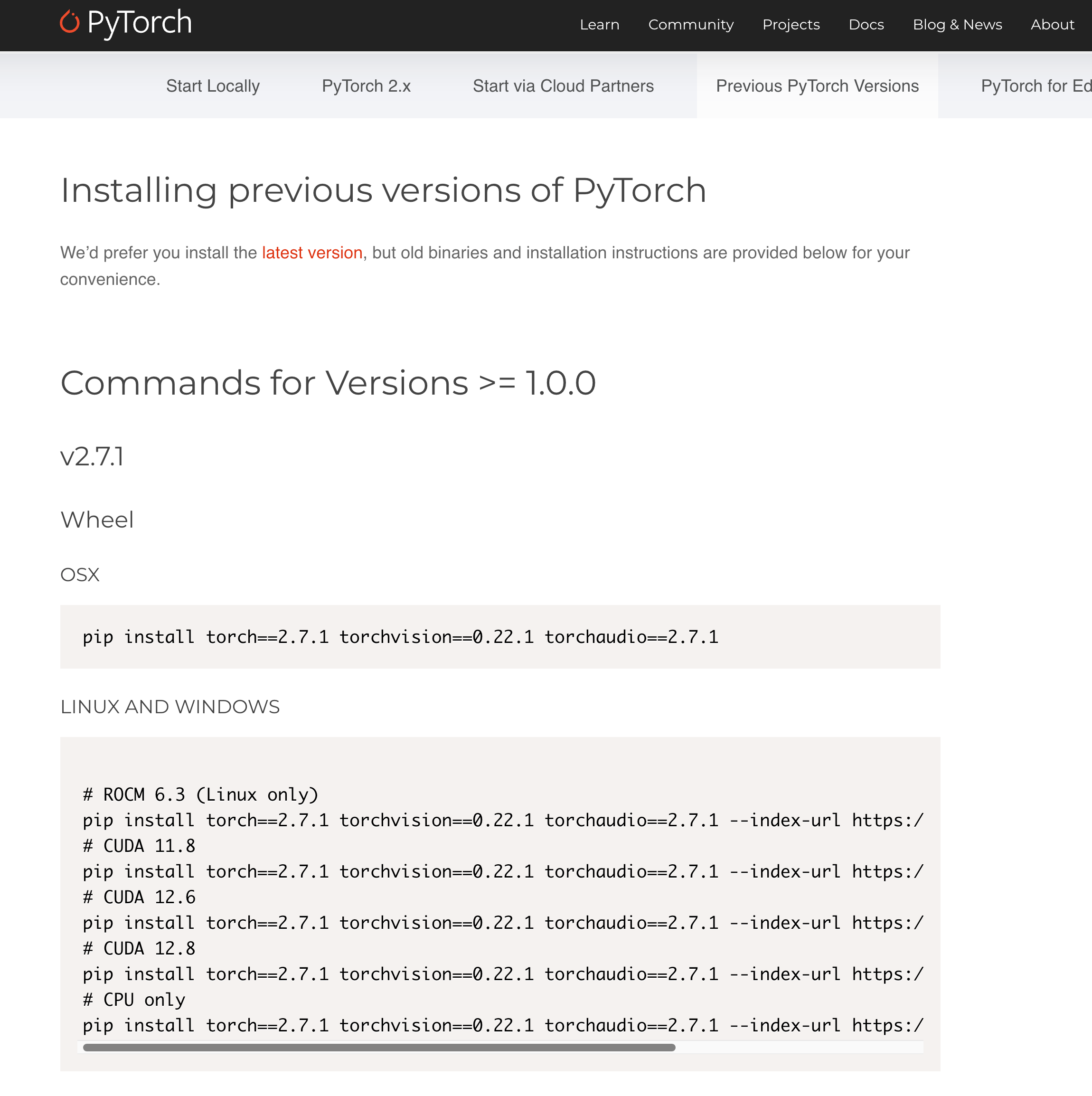Open the Docs menu item
The width and height of the screenshot is (1092, 1096).
(865, 24)
